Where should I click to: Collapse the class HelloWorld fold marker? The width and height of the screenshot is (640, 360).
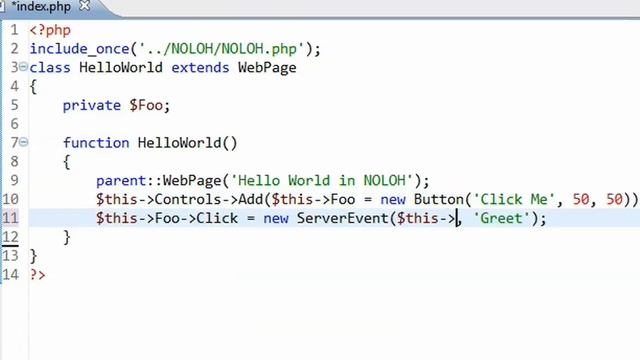(24, 66)
